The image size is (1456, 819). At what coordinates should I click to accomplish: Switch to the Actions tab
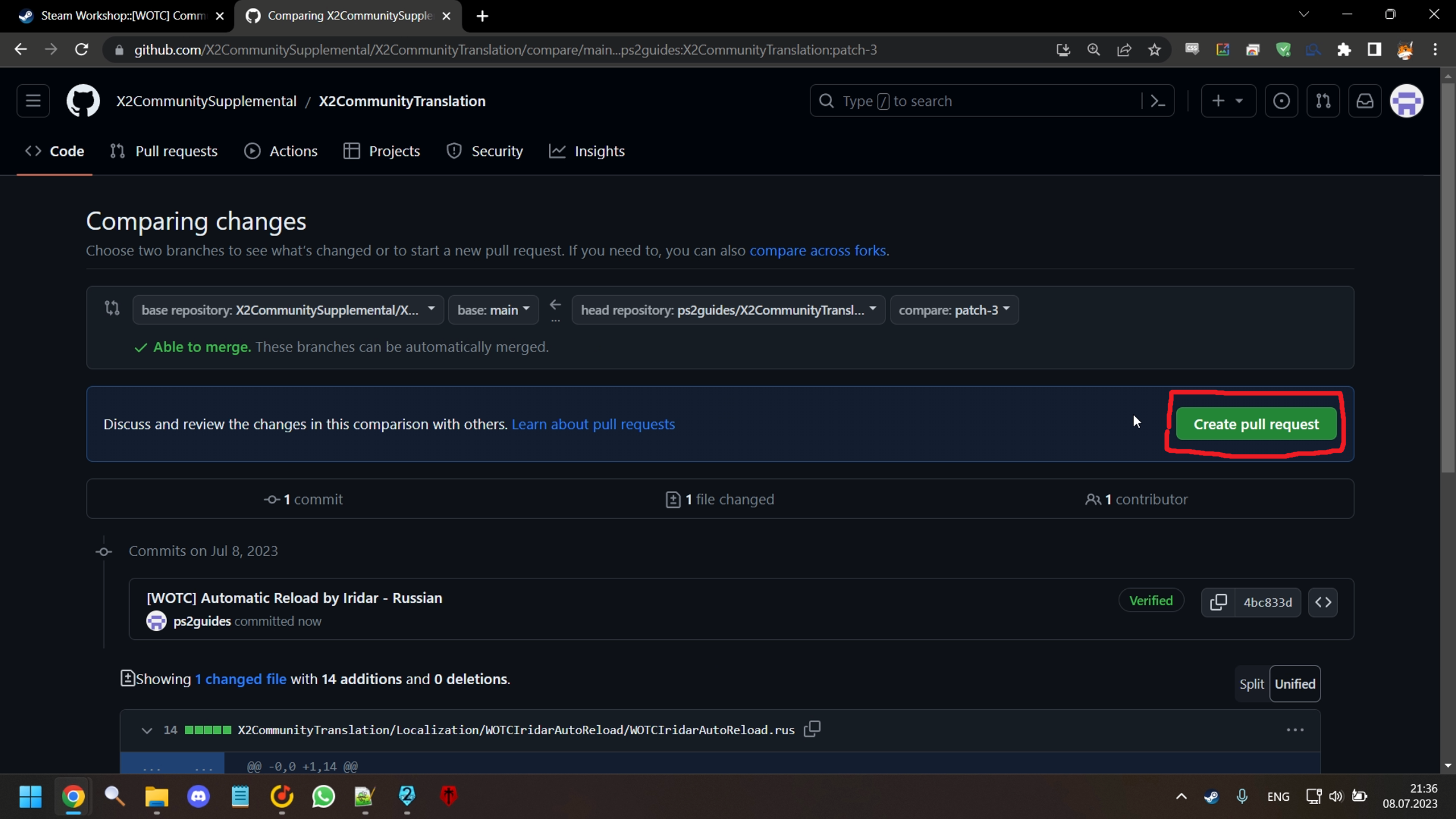281,151
